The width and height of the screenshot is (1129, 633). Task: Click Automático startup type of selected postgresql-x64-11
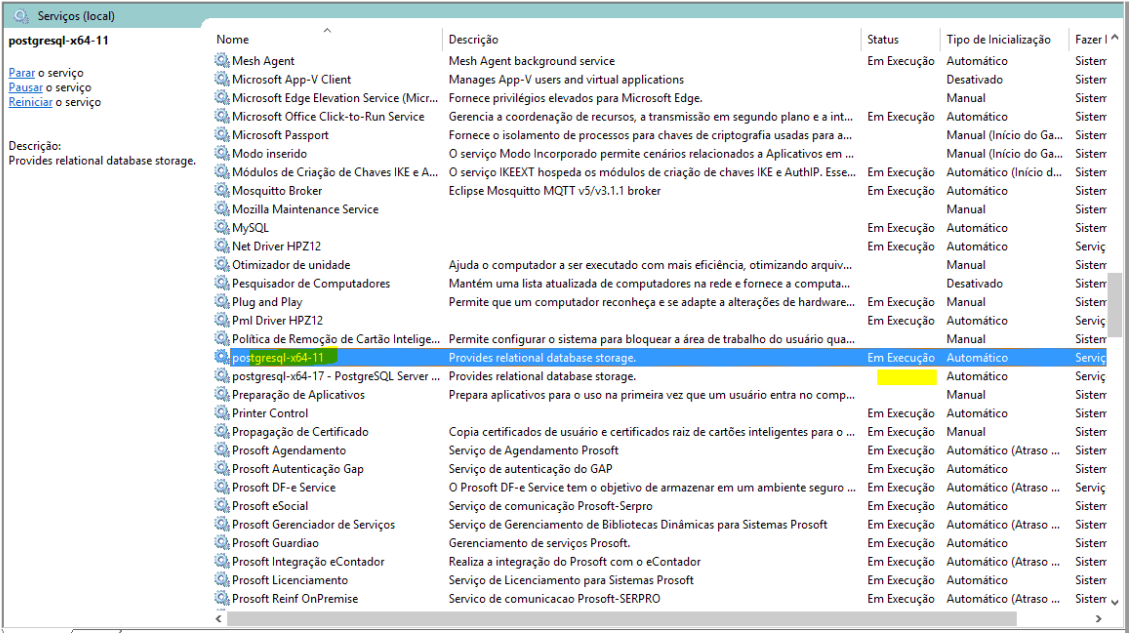(x=977, y=357)
